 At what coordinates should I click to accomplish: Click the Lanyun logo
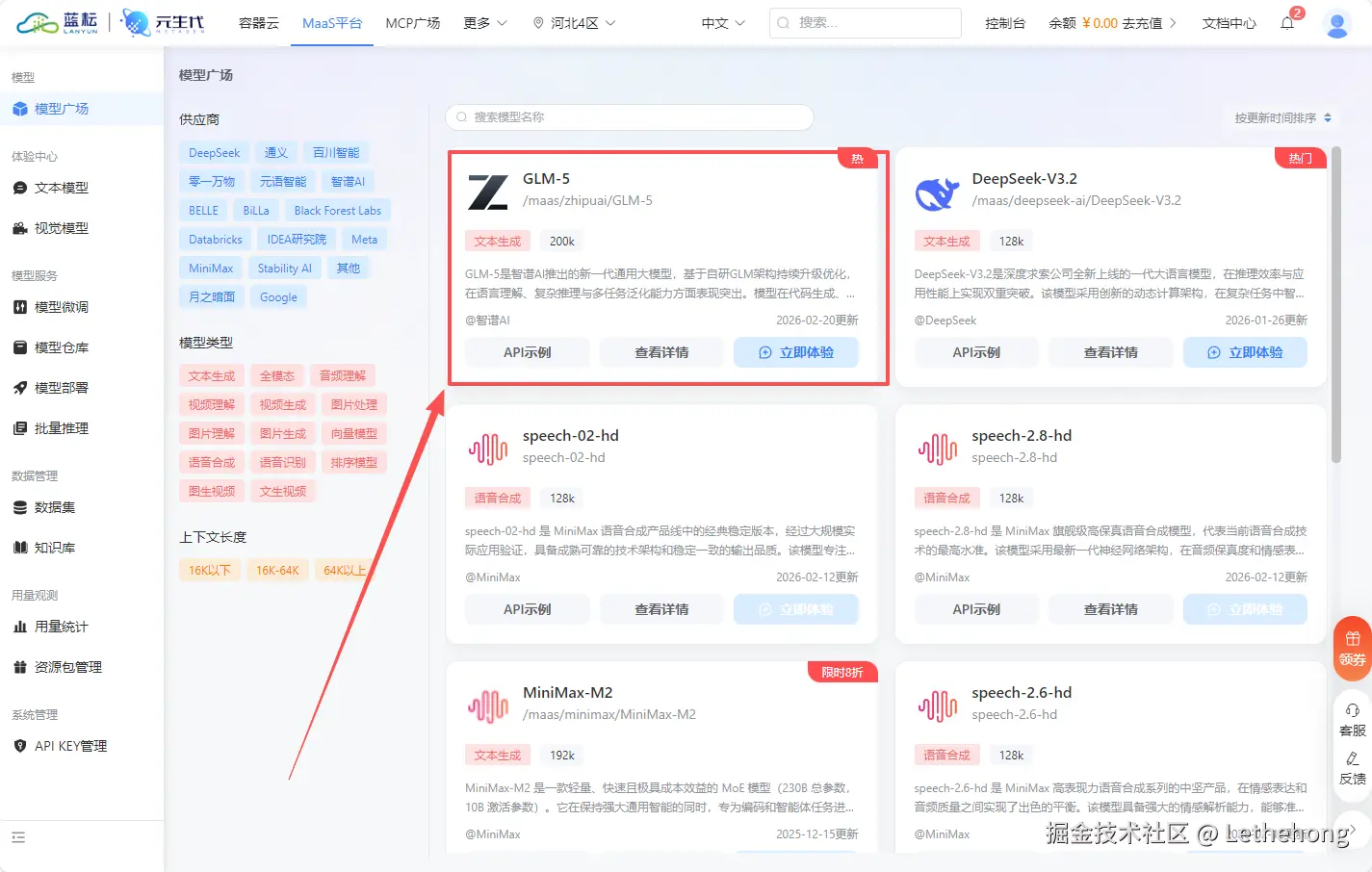(x=58, y=23)
